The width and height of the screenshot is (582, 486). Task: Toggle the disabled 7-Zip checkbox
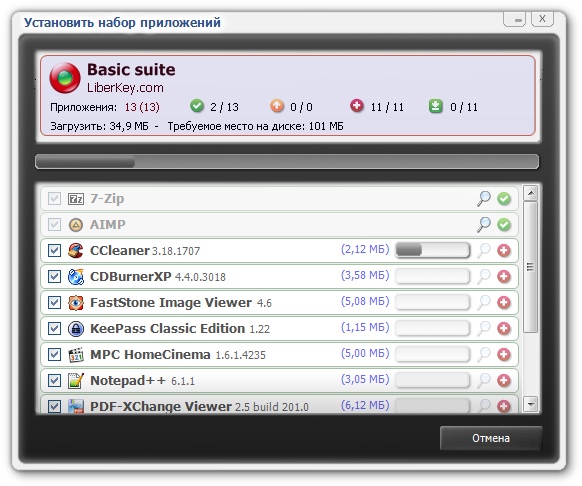pyautogui.click(x=54, y=199)
